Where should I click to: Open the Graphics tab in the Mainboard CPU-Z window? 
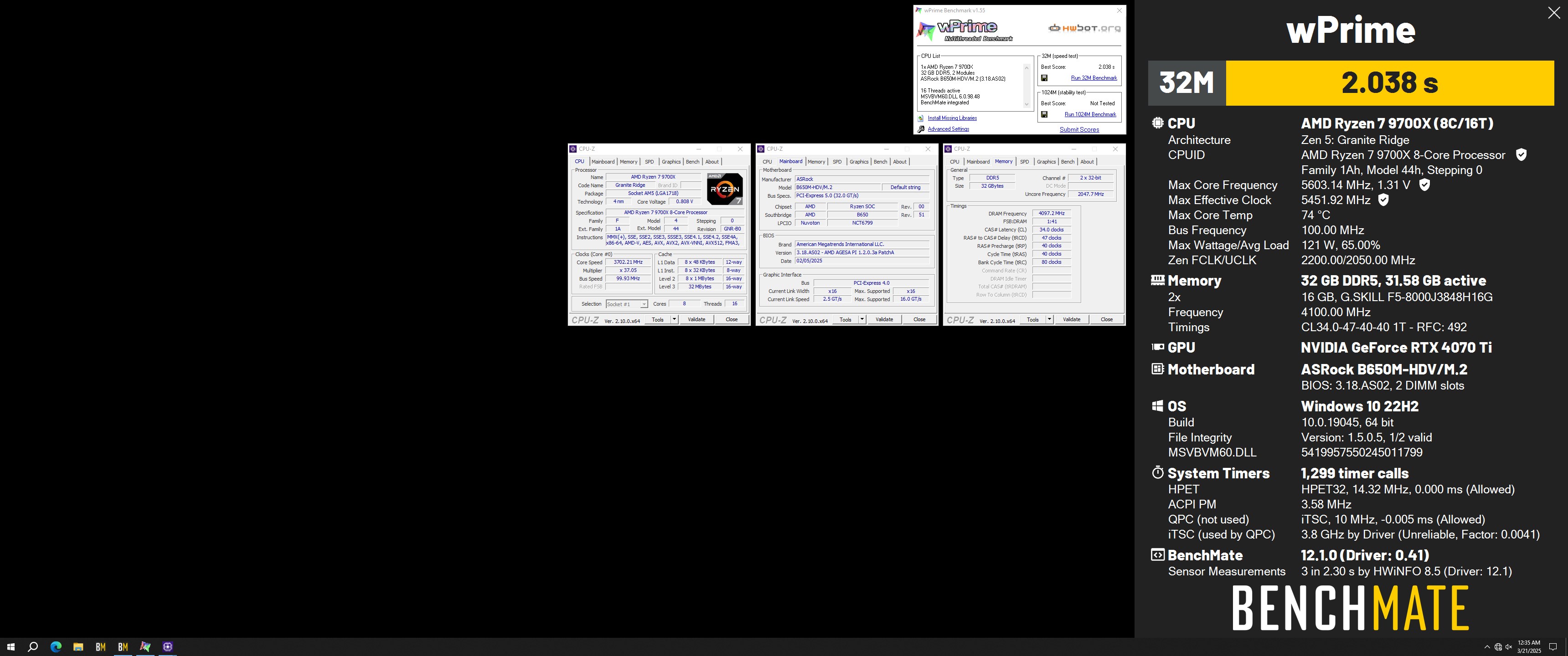tap(859, 162)
